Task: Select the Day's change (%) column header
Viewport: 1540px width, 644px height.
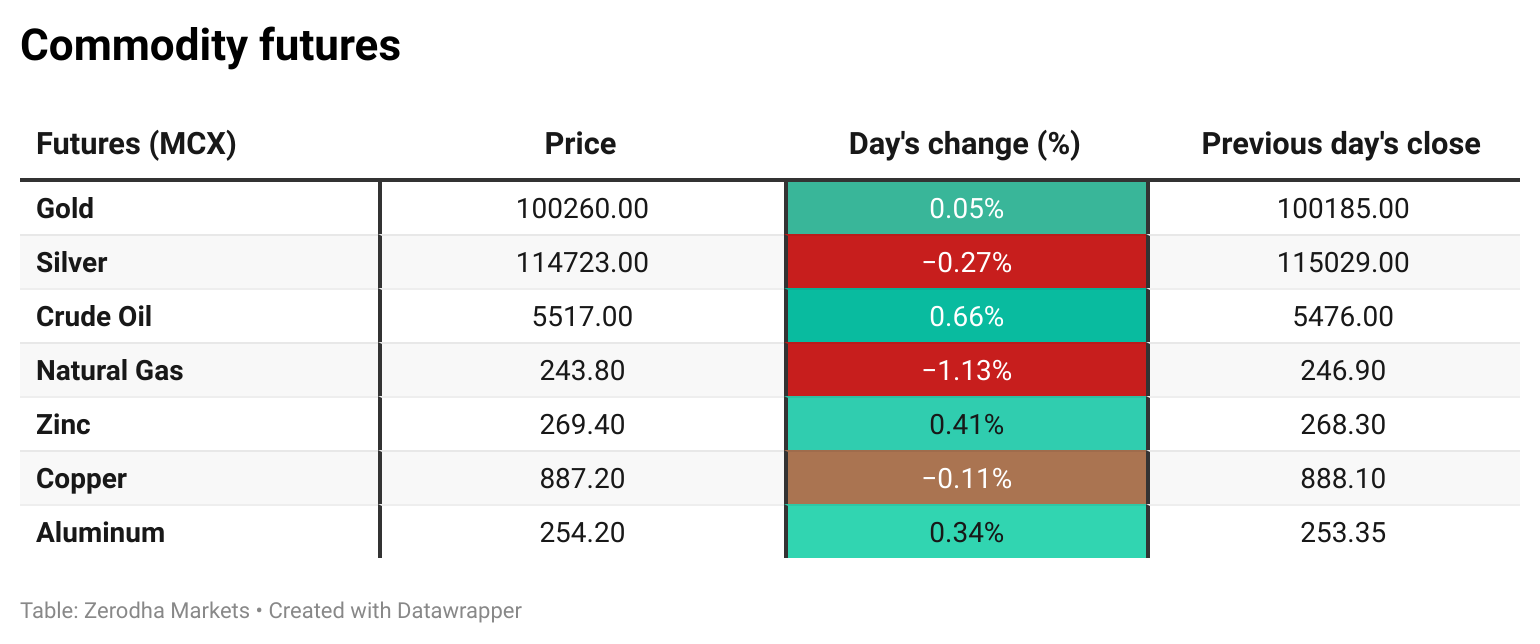Action: pyautogui.click(x=965, y=144)
